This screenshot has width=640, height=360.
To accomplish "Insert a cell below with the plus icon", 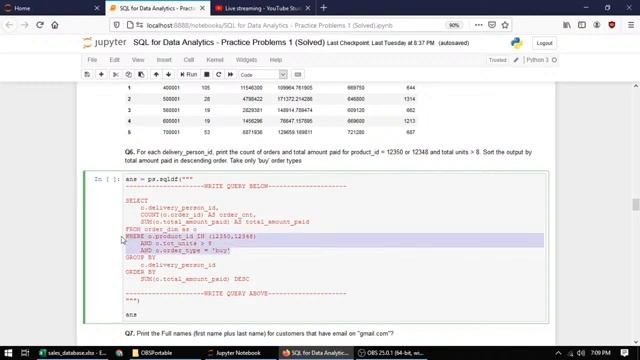I will (x=101, y=75).
